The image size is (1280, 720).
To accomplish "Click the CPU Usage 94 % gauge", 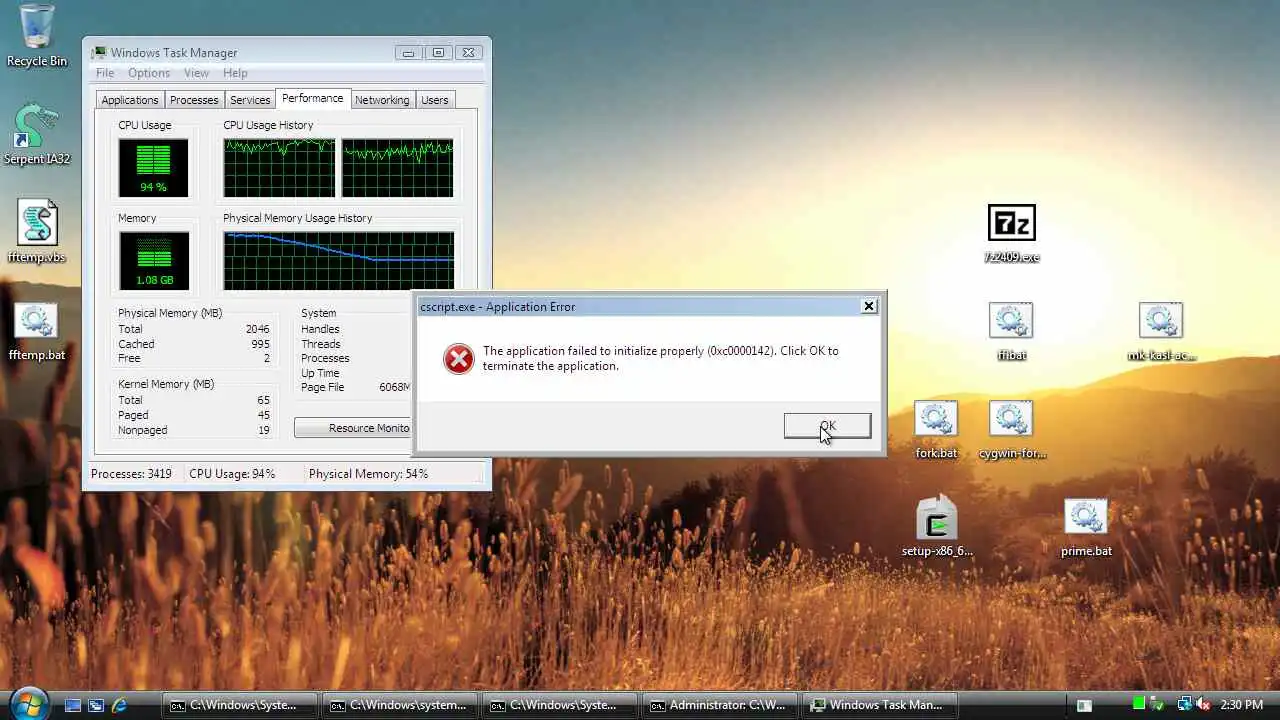I will pos(154,168).
